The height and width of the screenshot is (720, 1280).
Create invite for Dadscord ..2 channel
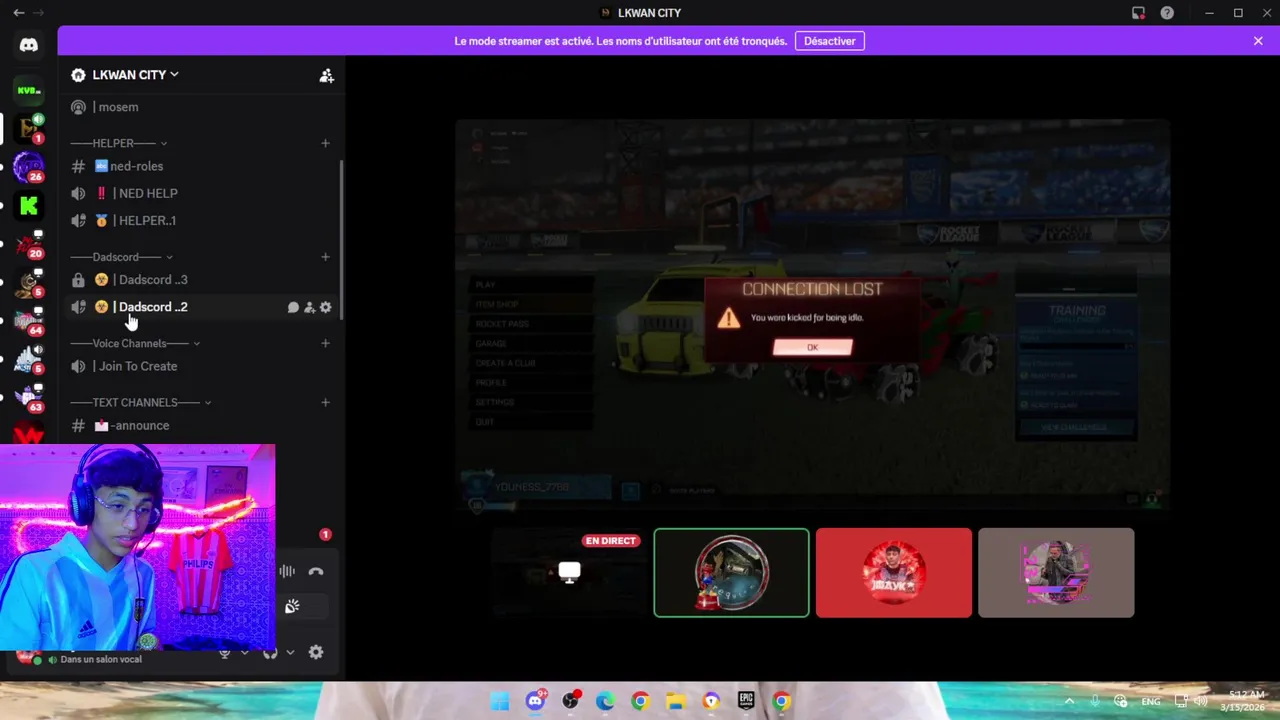click(309, 308)
